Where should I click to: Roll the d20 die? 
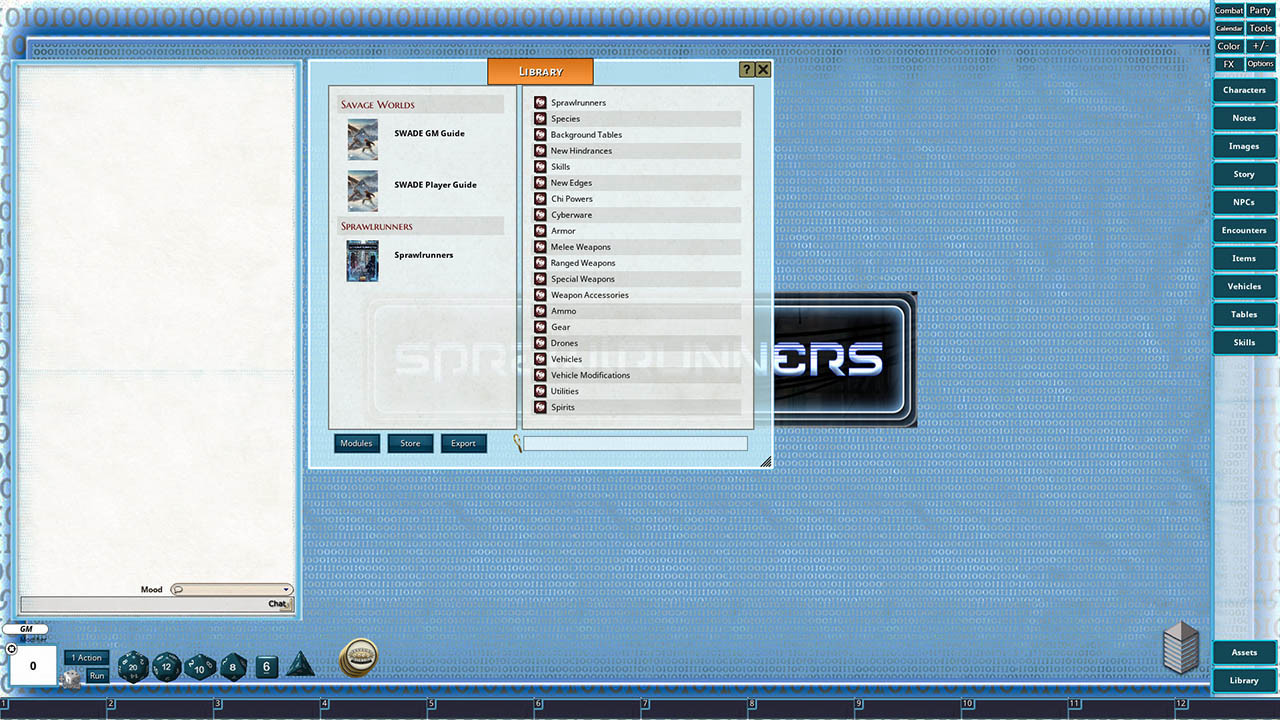[x=133, y=666]
